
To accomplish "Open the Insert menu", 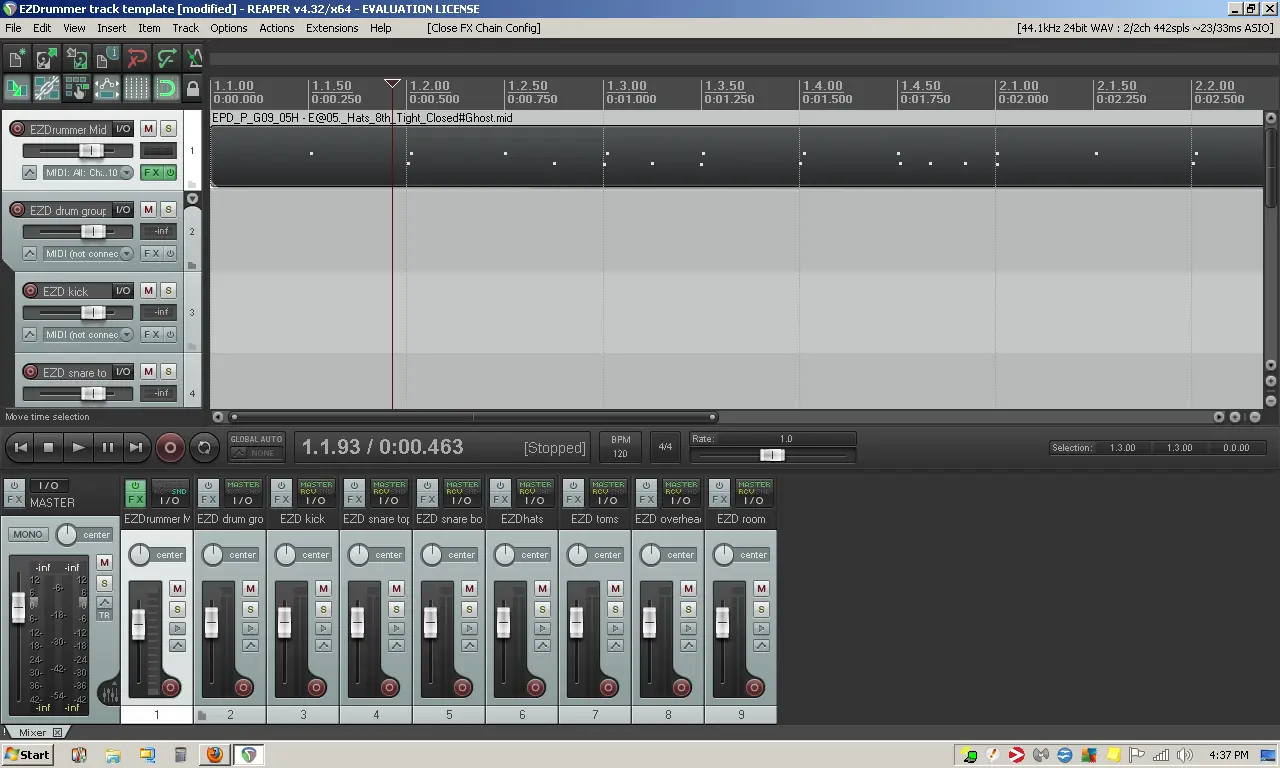I will click(x=111, y=28).
